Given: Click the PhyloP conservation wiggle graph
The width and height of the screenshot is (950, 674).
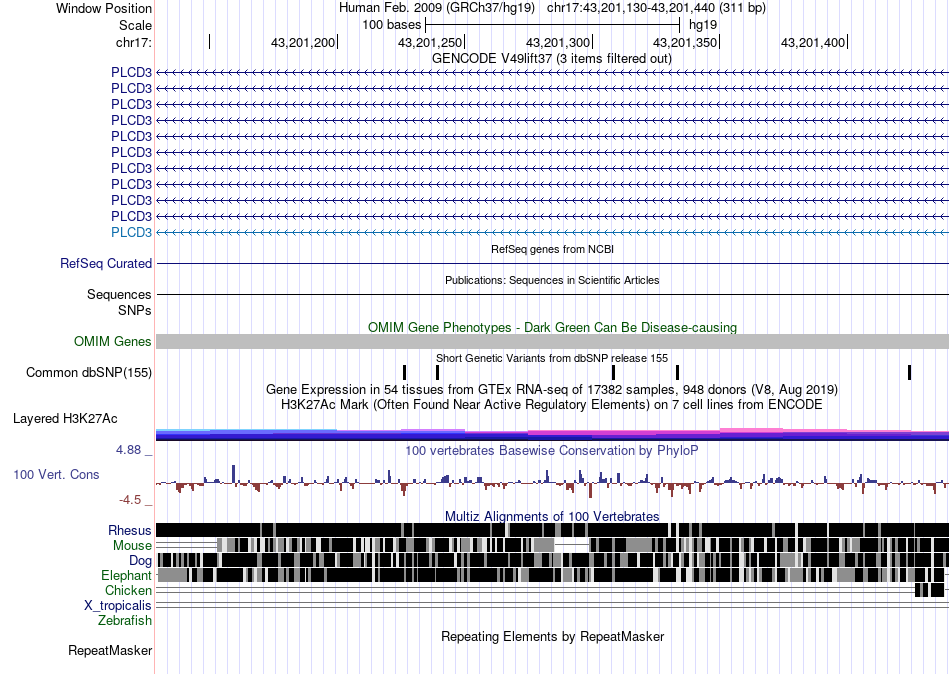Looking at the screenshot, I should [x=553, y=482].
